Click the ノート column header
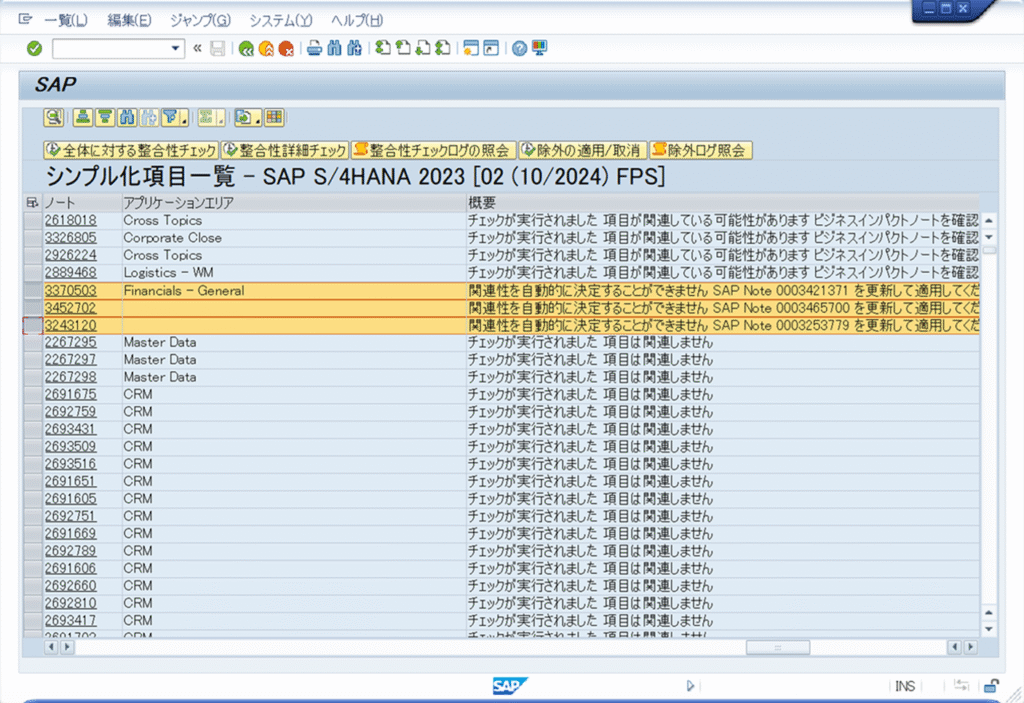This screenshot has width=1024, height=703. pyautogui.click(x=82, y=203)
